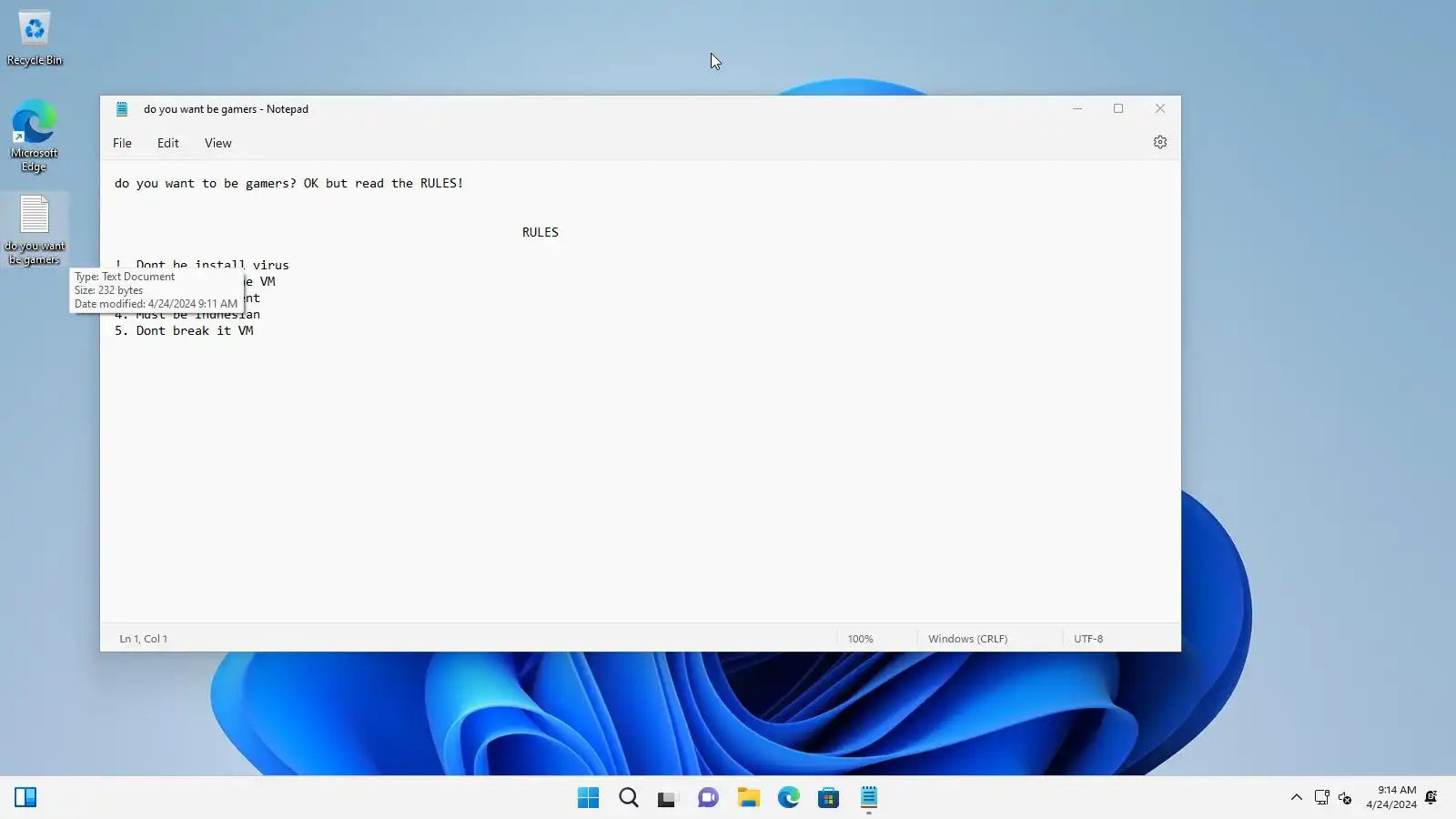
Task: Open Task View on the taskbar
Action: click(669, 798)
